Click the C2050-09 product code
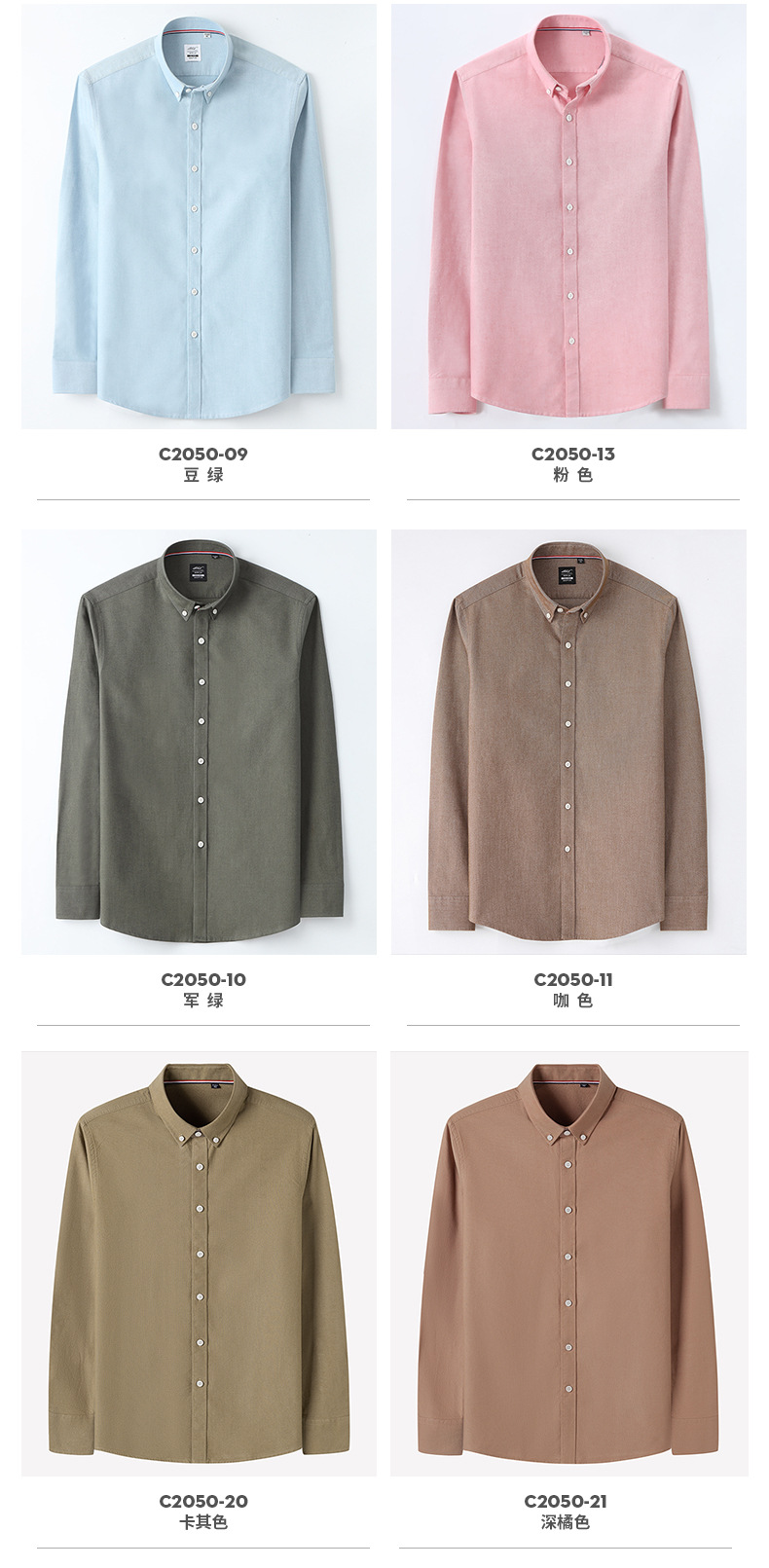The image size is (769, 1568). pos(203,454)
